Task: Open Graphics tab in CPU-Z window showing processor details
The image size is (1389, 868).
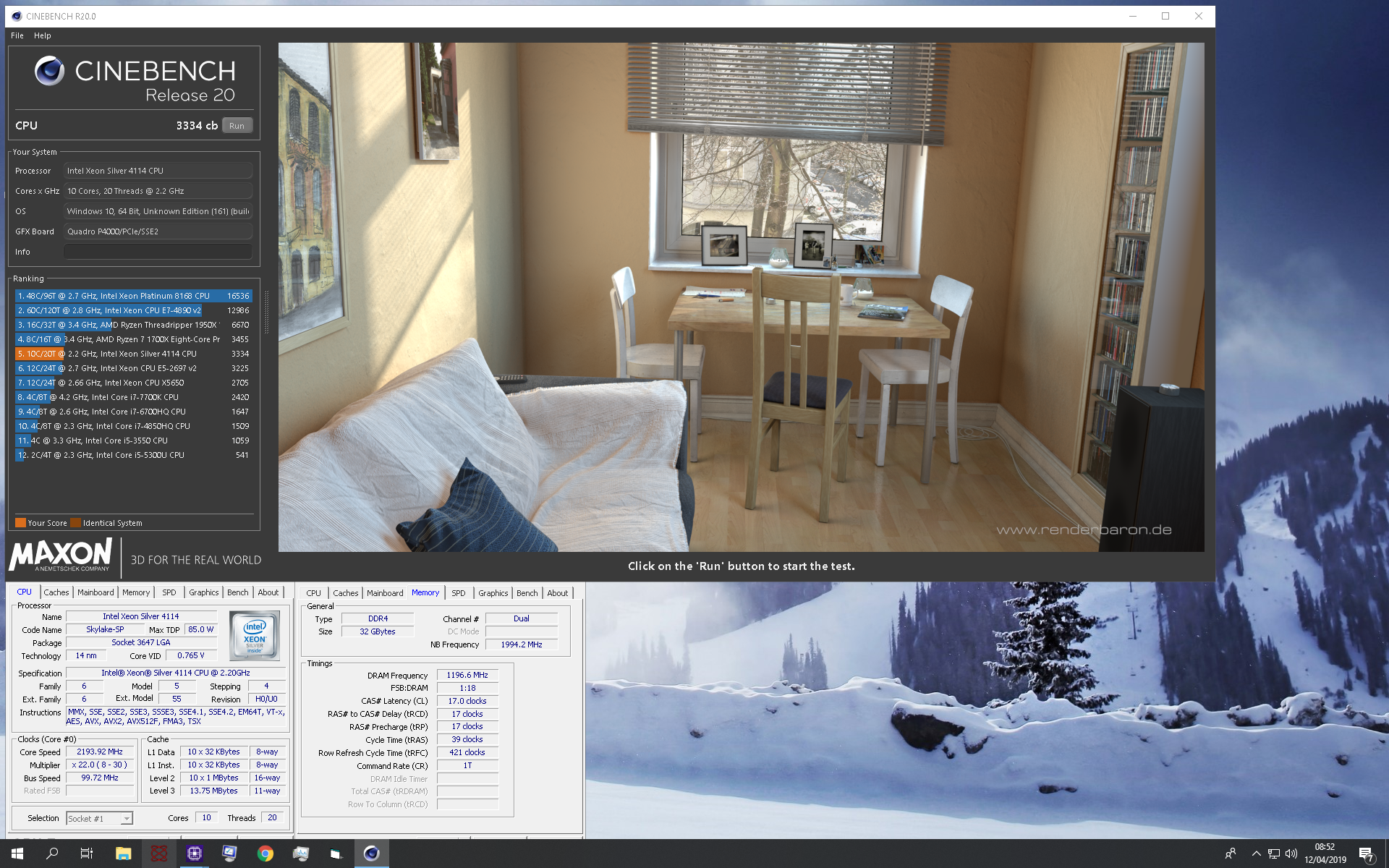Action: pos(204,592)
